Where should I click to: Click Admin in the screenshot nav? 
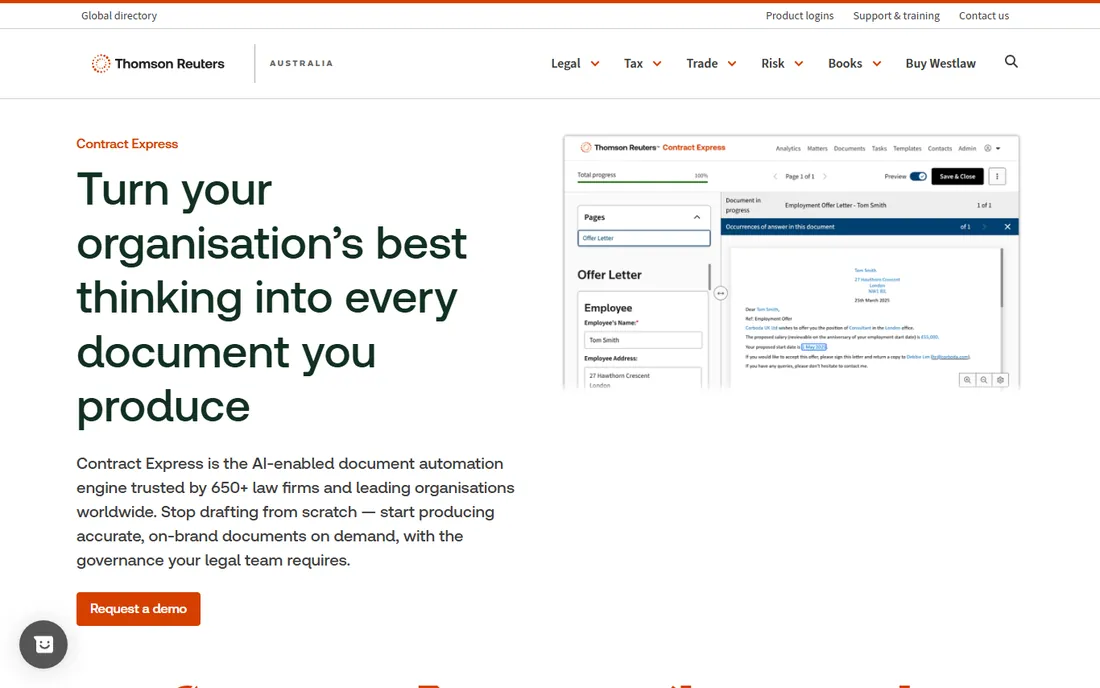pos(967,149)
